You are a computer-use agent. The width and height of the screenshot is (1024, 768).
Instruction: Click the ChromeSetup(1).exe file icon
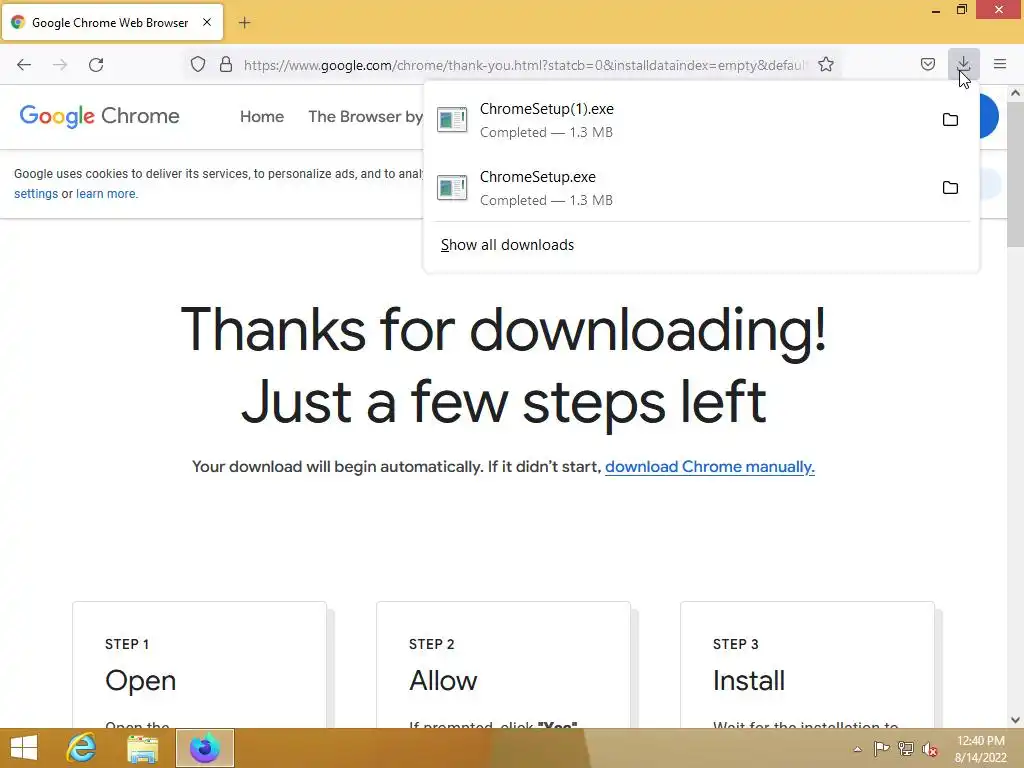pos(452,120)
